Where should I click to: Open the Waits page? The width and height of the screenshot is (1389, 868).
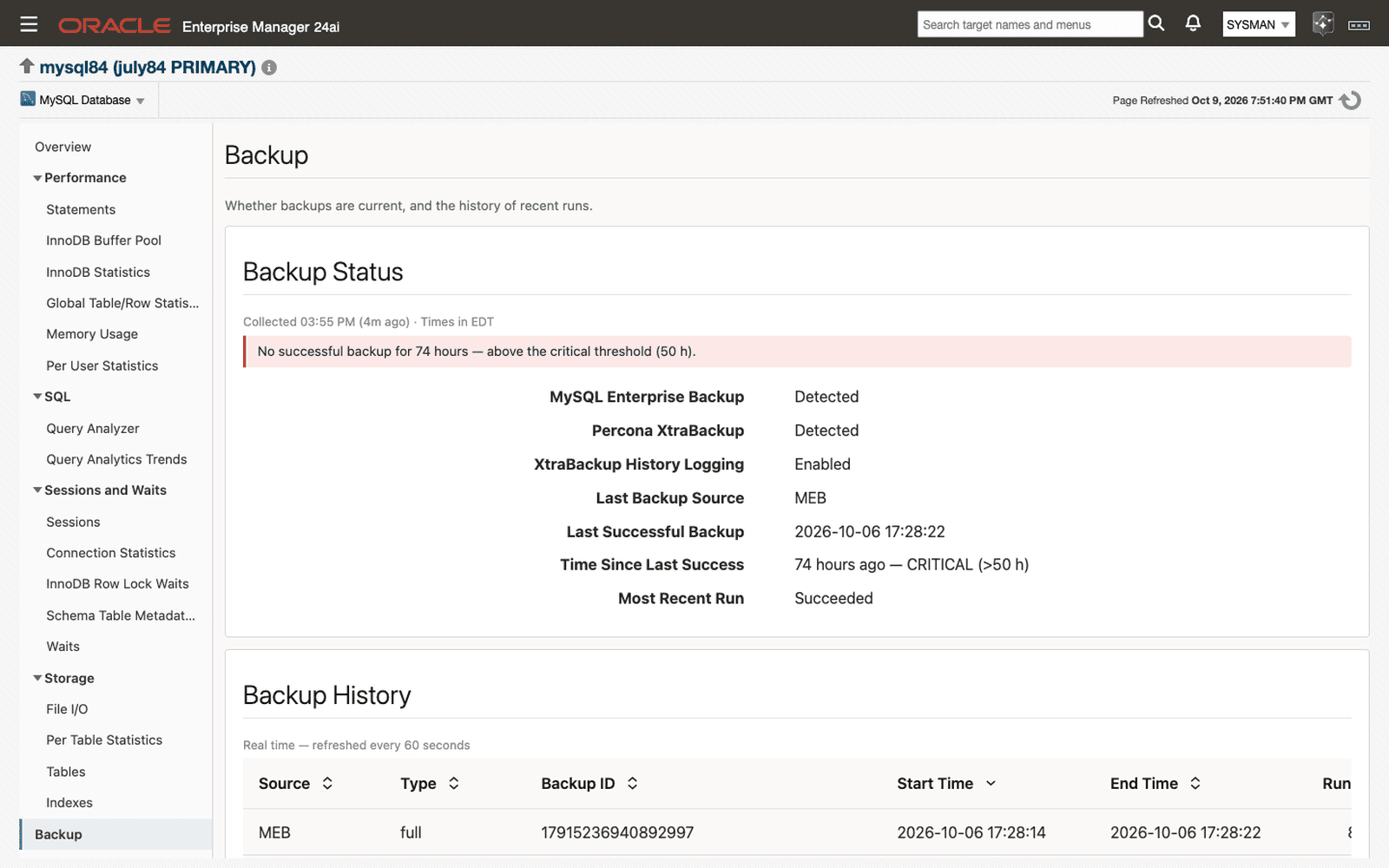point(63,647)
